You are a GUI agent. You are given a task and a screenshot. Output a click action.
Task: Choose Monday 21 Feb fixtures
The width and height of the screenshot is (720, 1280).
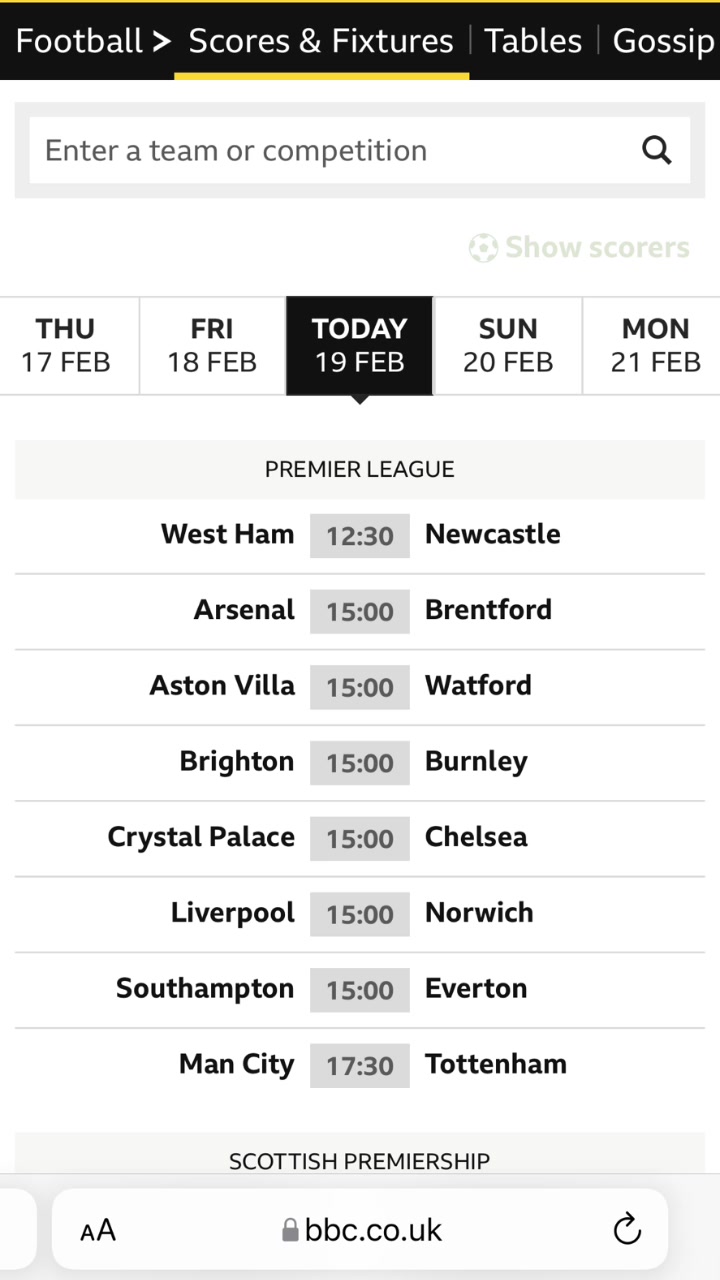pos(655,345)
